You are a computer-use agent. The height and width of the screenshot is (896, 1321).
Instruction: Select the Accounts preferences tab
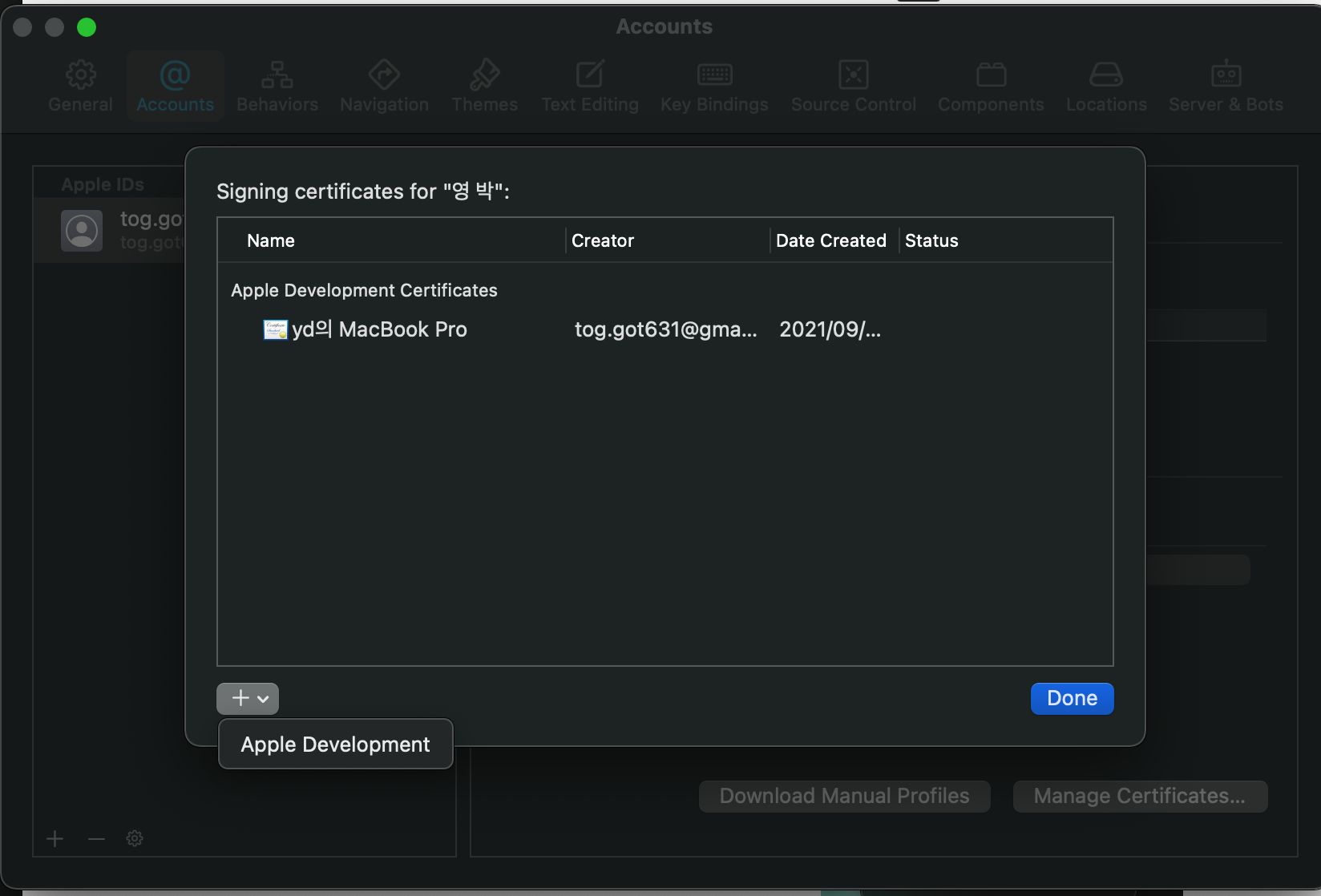175,86
